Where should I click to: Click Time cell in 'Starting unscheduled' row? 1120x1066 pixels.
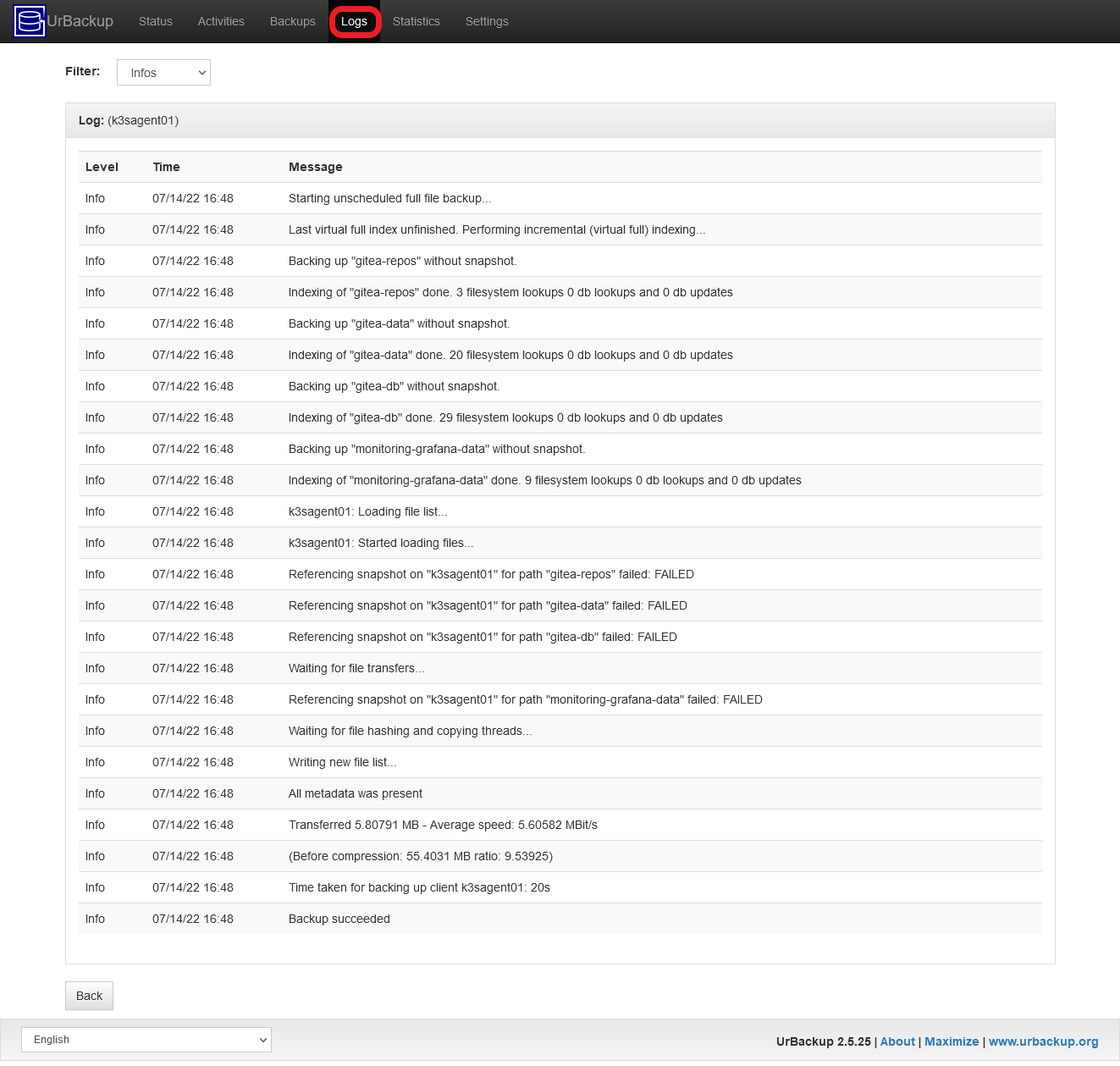193,198
